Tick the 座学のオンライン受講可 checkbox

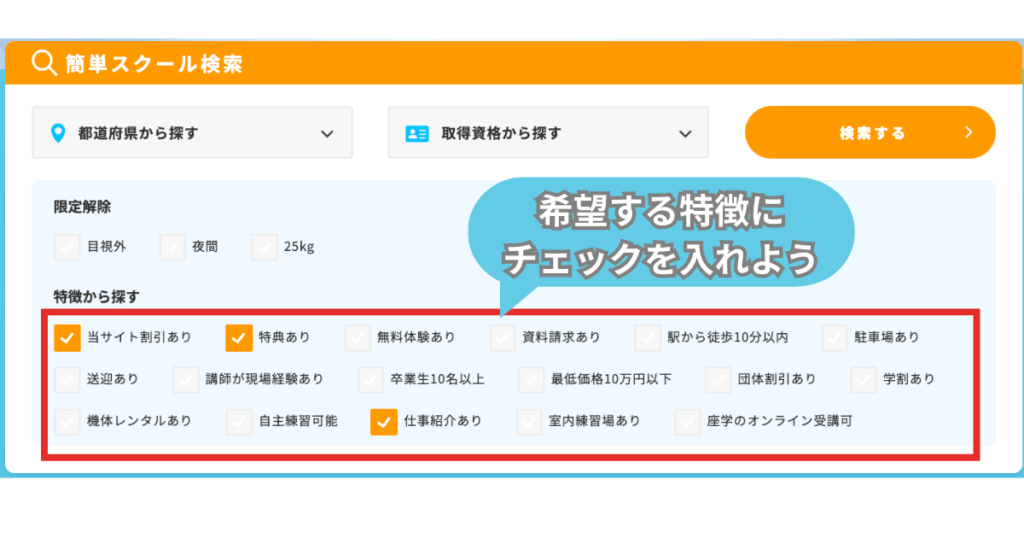688,422
